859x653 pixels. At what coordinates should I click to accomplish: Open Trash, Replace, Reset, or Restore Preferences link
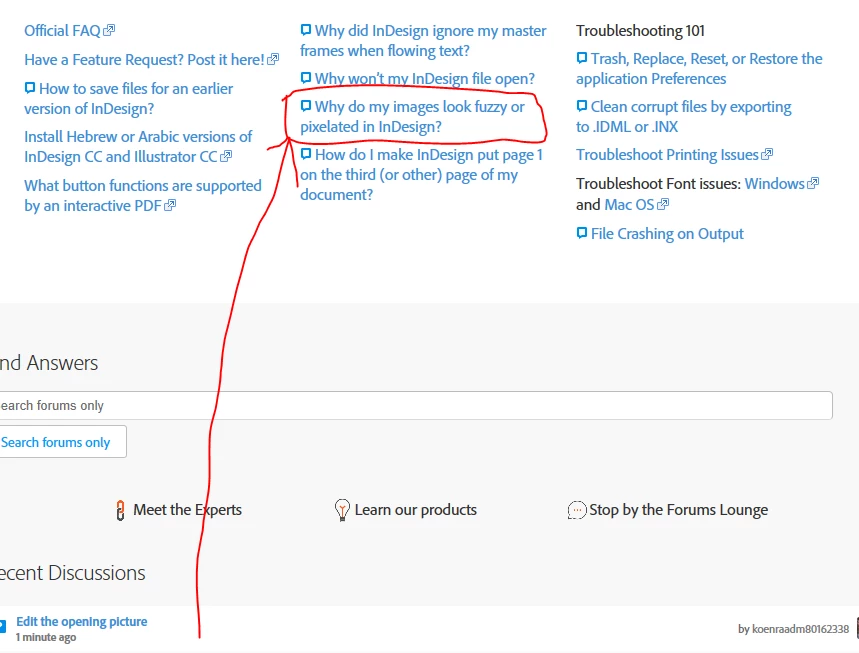click(699, 68)
